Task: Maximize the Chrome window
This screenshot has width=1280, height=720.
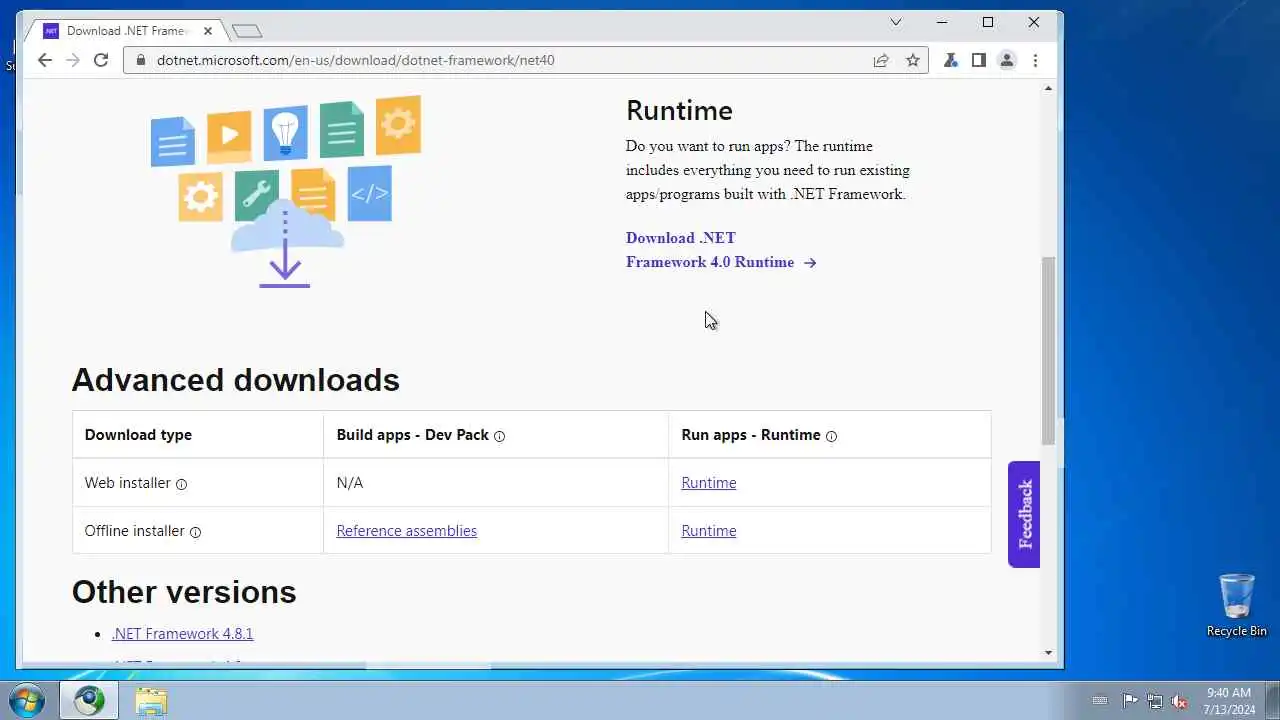Action: pos(988,22)
